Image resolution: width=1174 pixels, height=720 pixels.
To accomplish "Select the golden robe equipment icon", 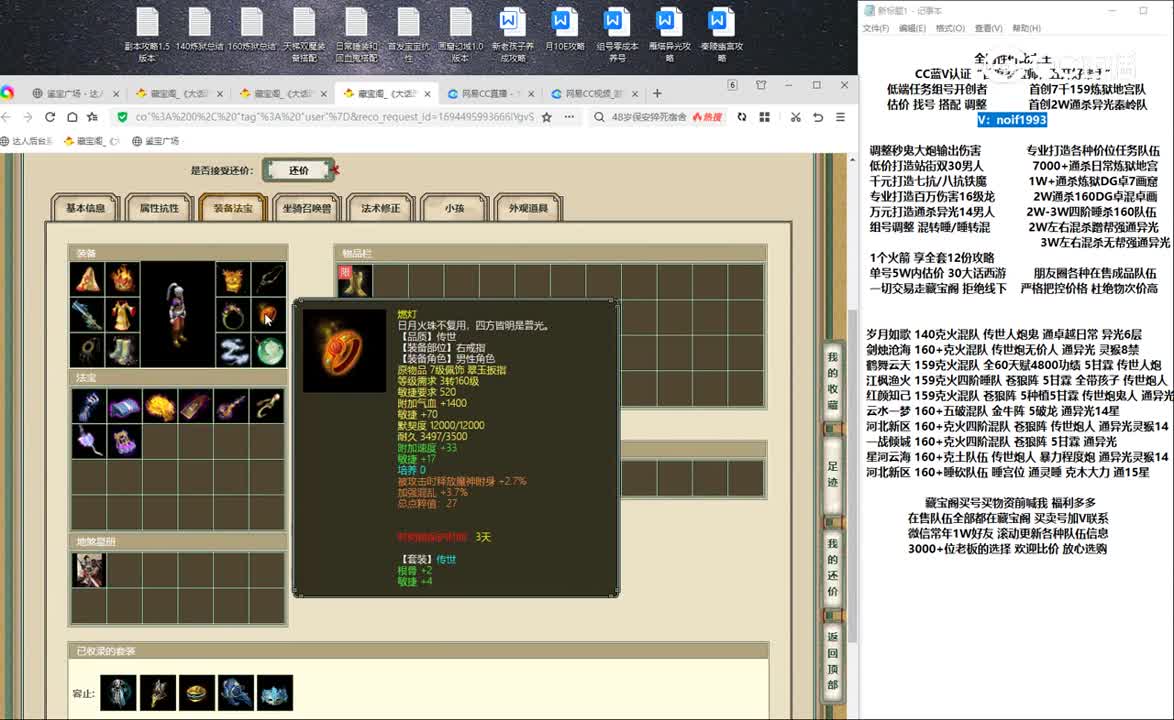I will click(x=122, y=315).
